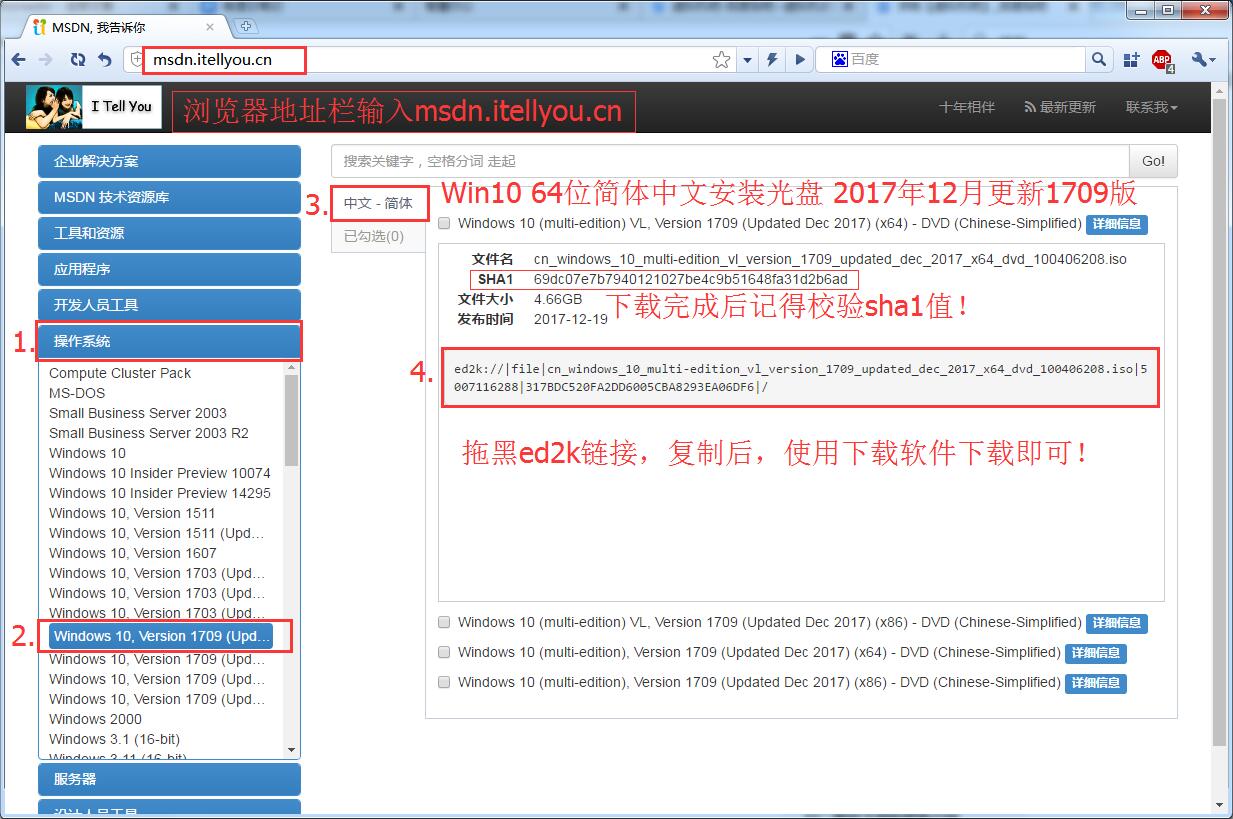
Task: Expand the 应用程序 category
Action: [169, 269]
